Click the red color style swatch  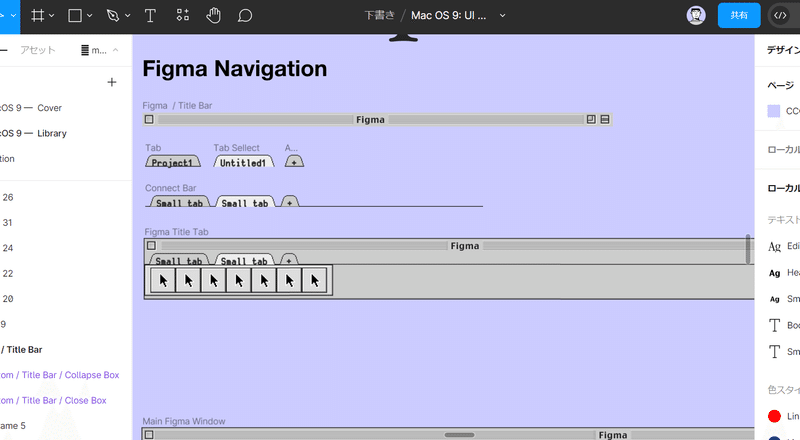[x=773, y=416]
